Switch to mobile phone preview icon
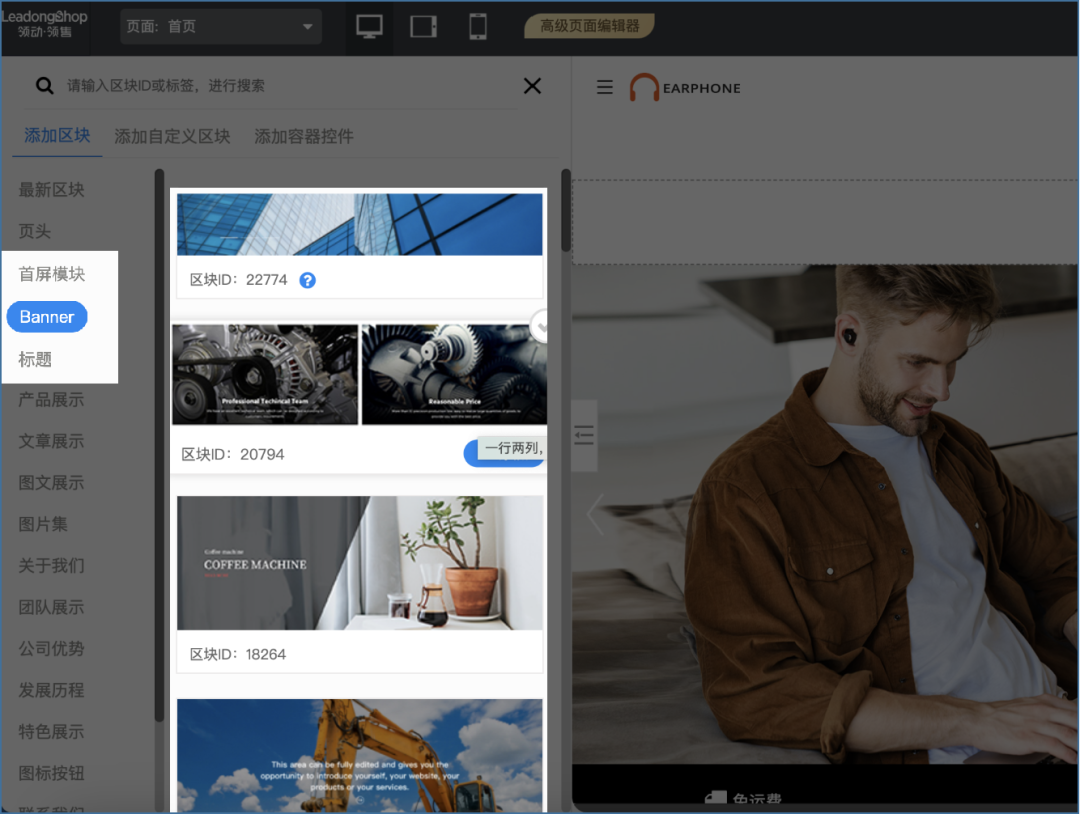 coord(478,27)
